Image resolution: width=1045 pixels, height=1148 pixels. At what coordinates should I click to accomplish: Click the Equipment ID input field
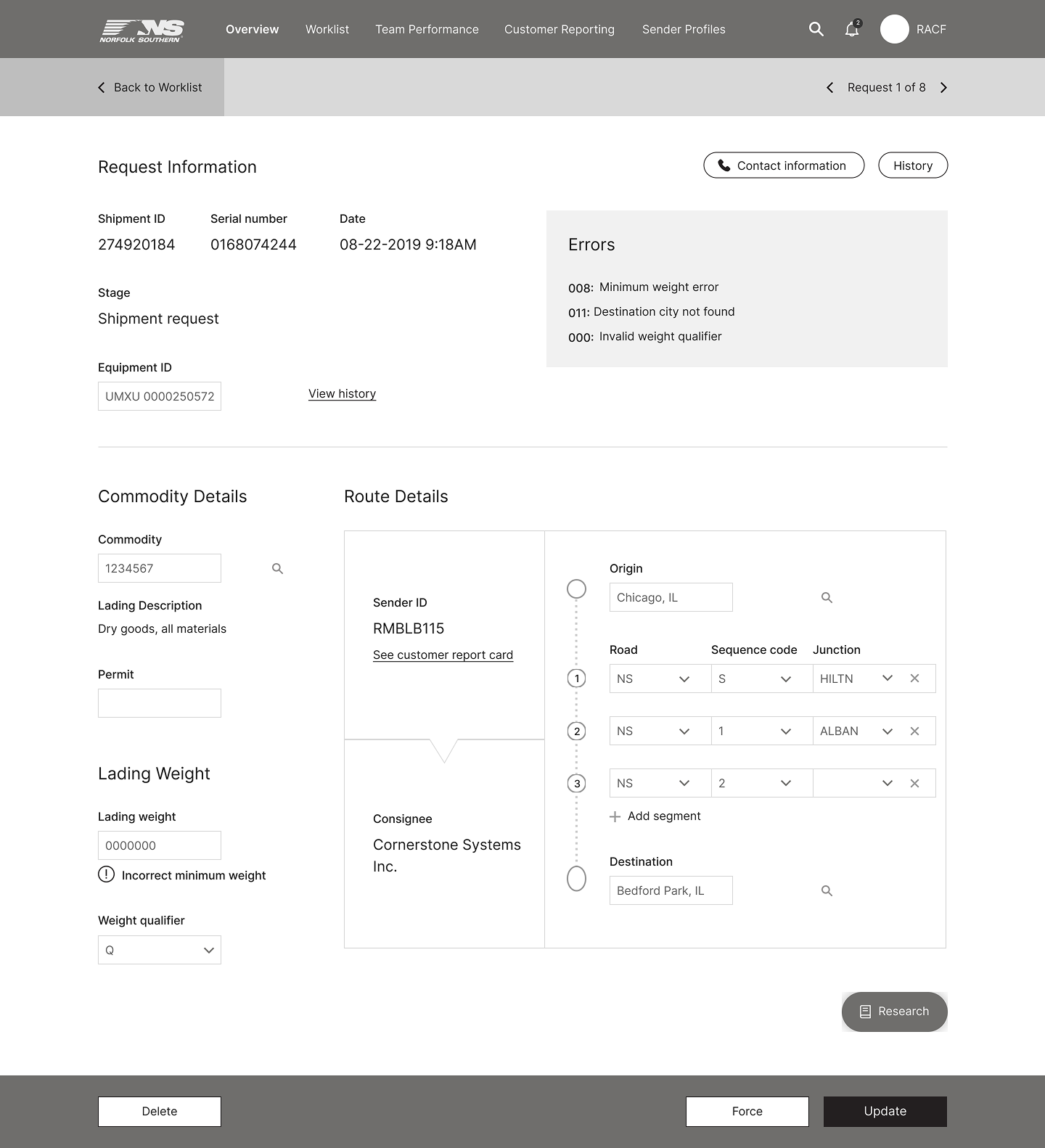[x=160, y=396]
